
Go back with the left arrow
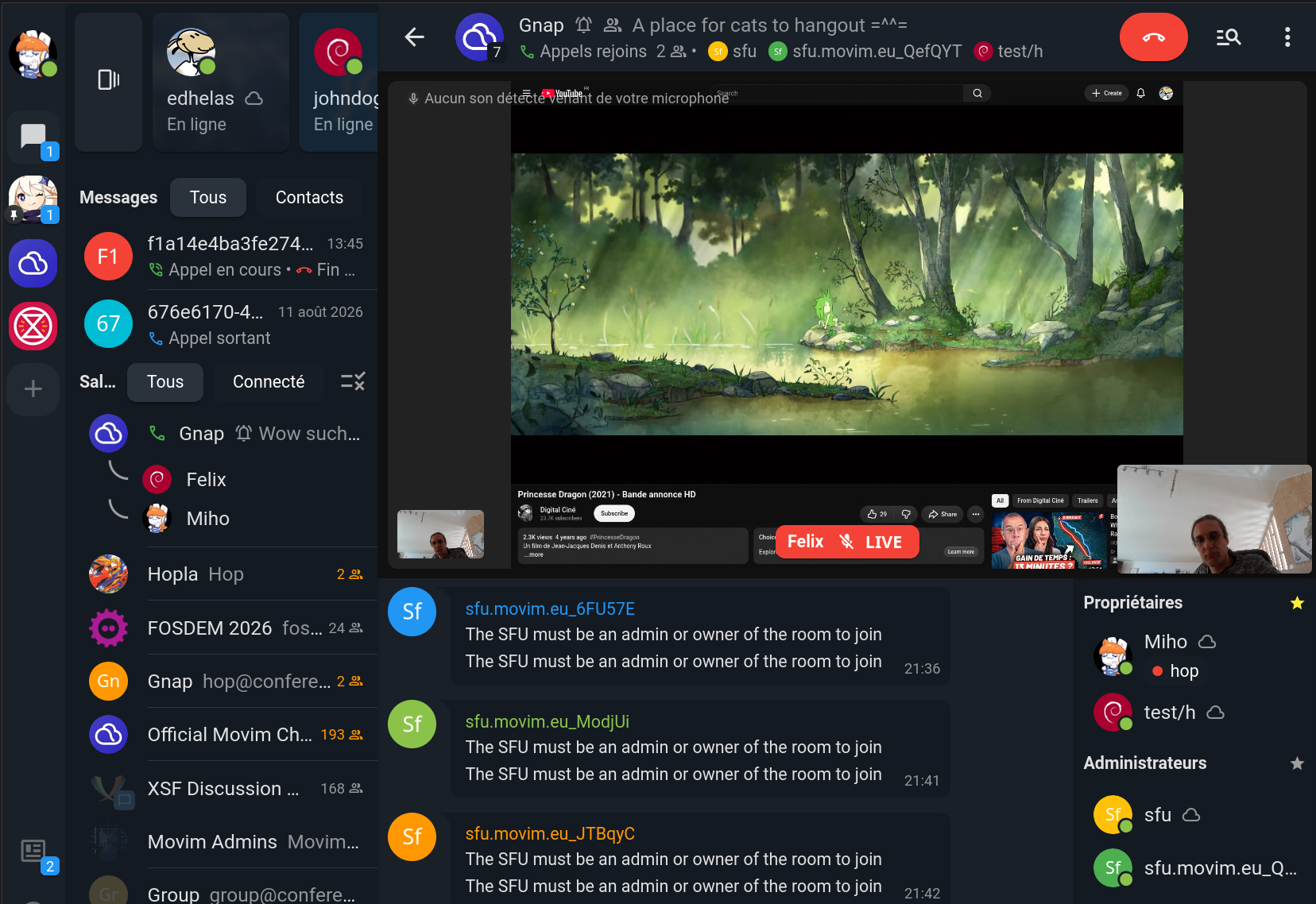(x=414, y=37)
